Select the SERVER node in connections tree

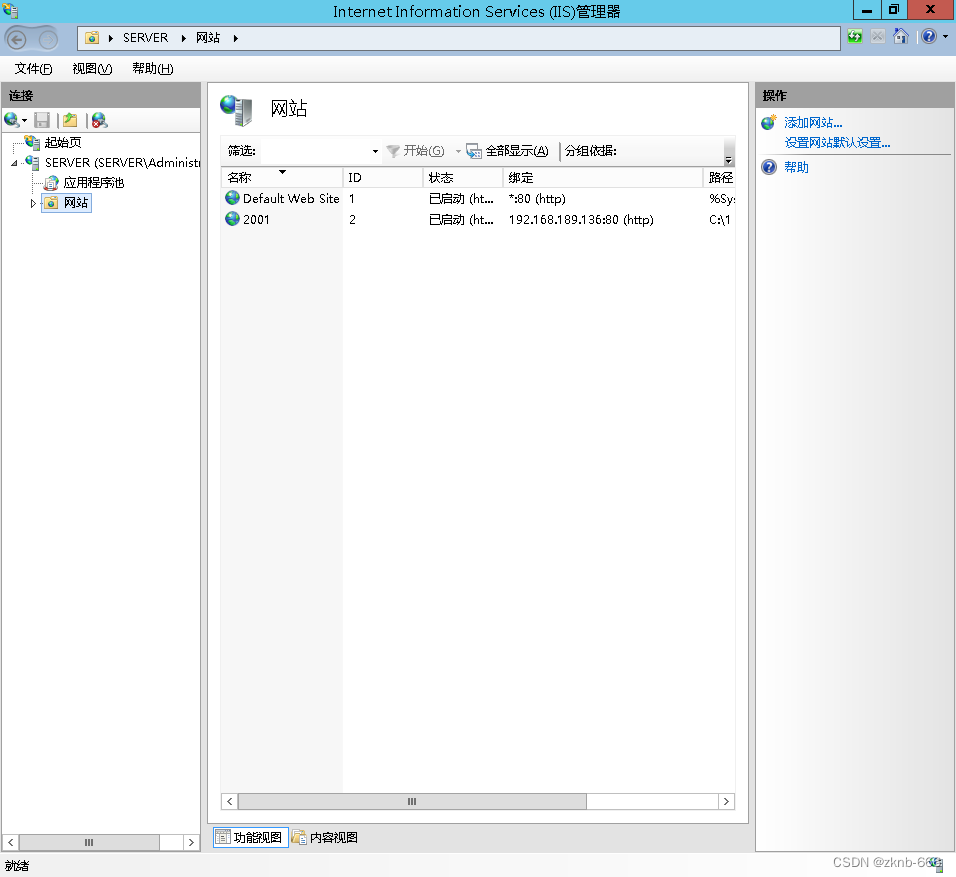click(x=123, y=162)
